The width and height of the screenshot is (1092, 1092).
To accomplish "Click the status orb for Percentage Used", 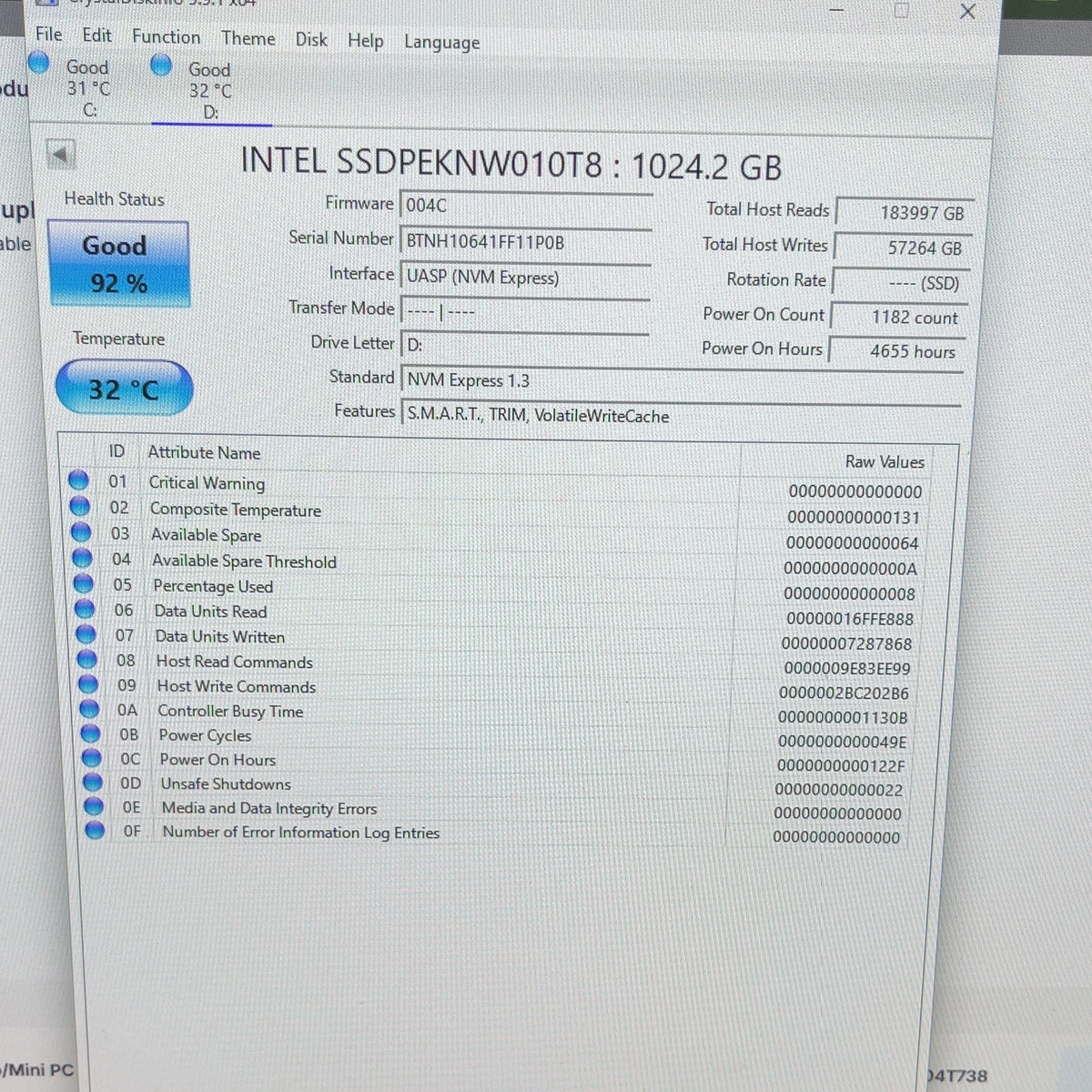I will click(84, 583).
